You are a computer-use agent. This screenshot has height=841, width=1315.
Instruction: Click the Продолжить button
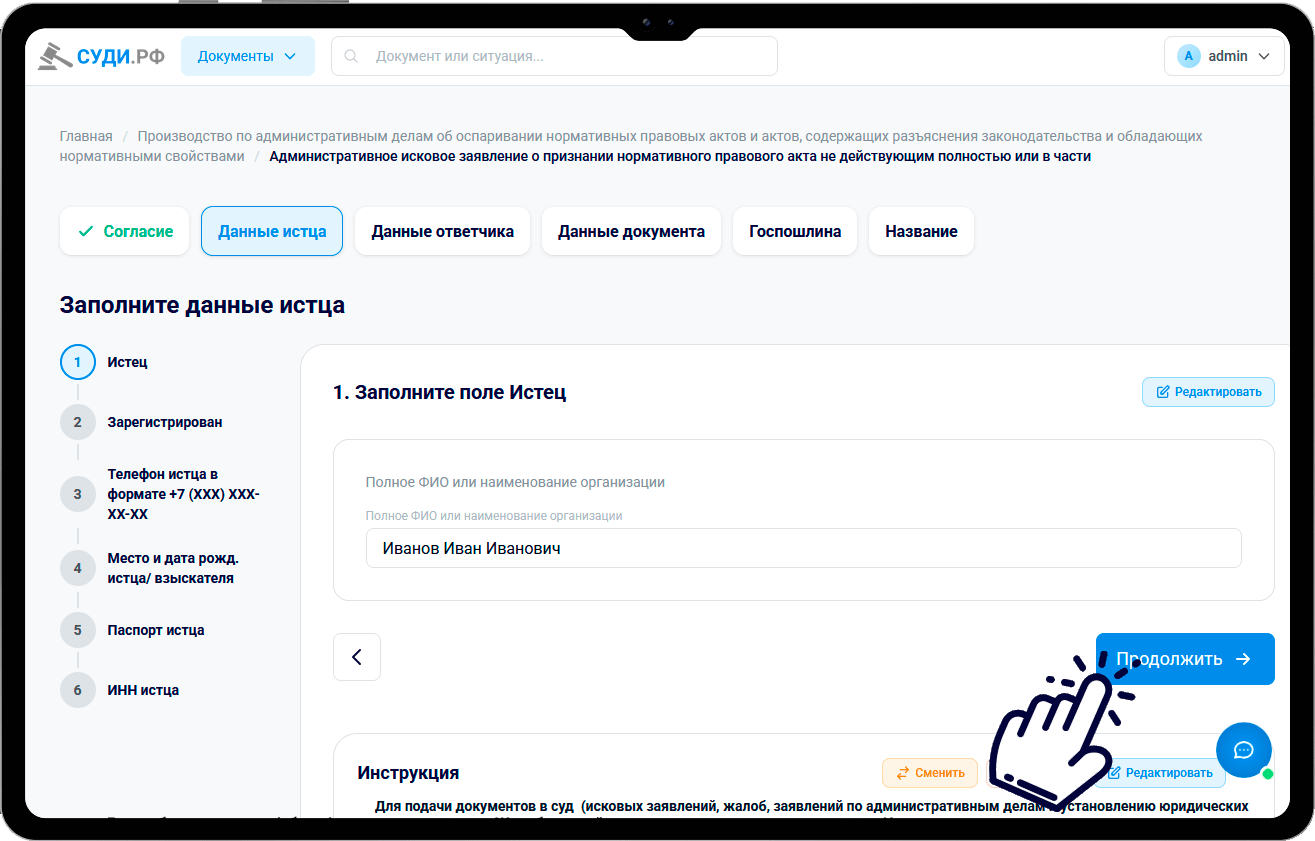click(1184, 658)
